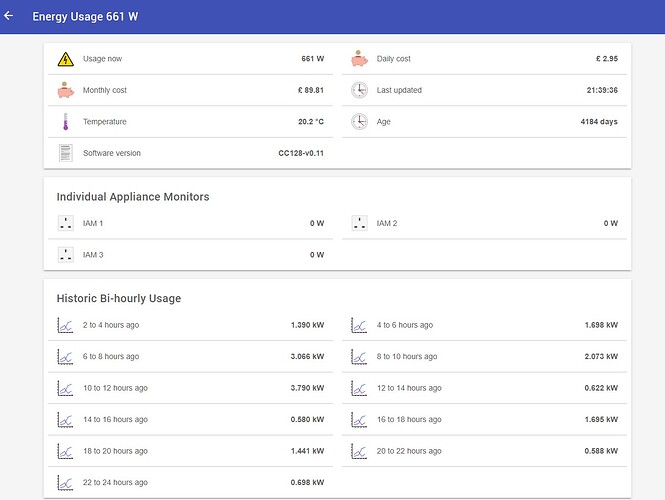Click chart icon for 8 to 10 hours ago
The width and height of the screenshot is (665, 500).
(x=359, y=357)
